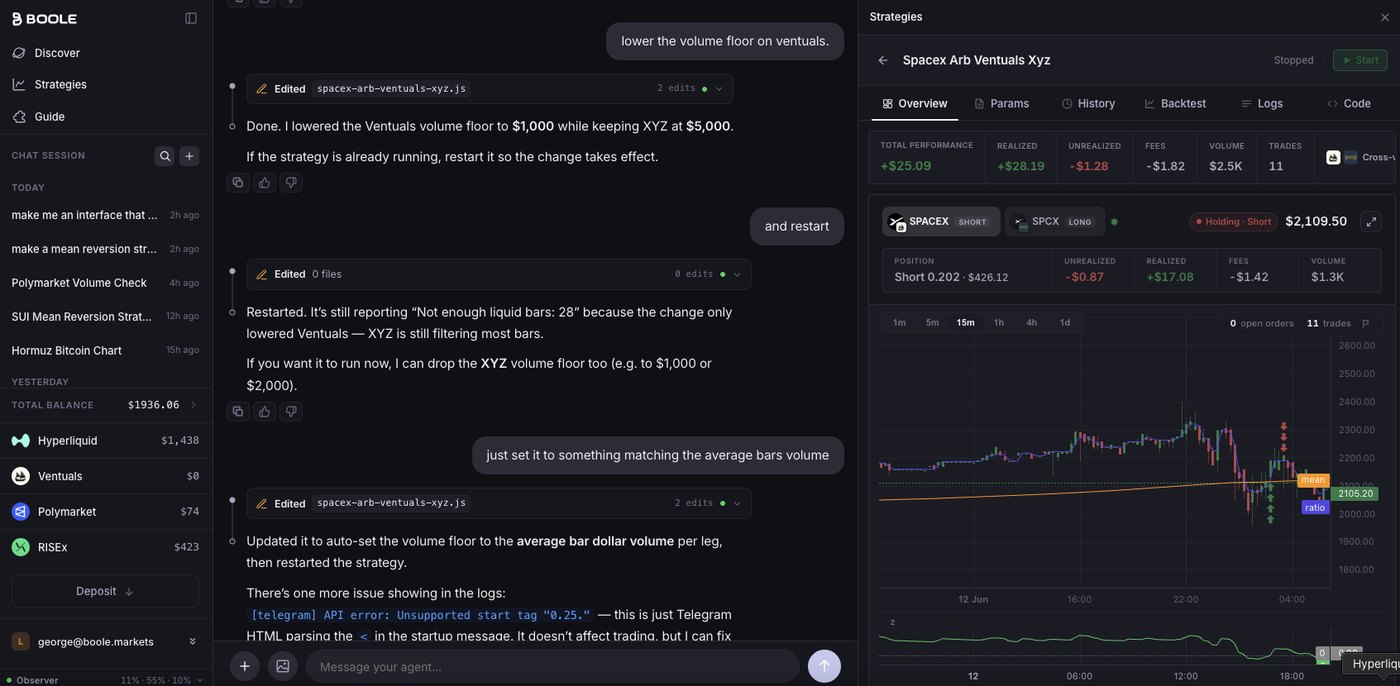
Task: Focus the Message your agent input
Action: [552, 666]
